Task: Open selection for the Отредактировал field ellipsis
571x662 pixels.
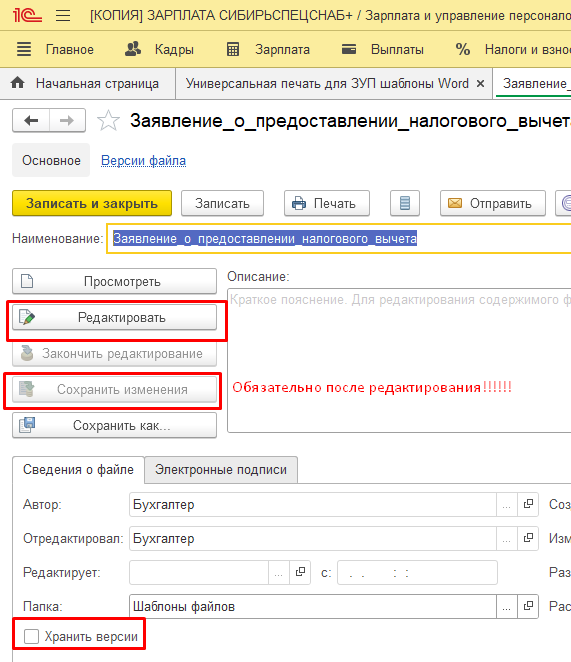Action: tap(507, 538)
